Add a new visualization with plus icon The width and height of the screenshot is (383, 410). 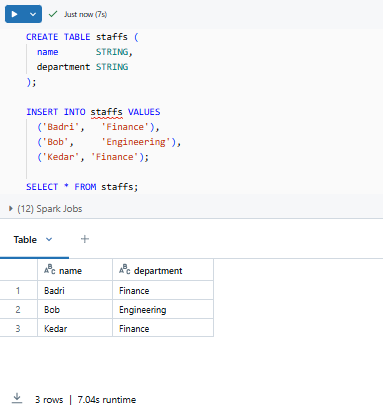85,239
